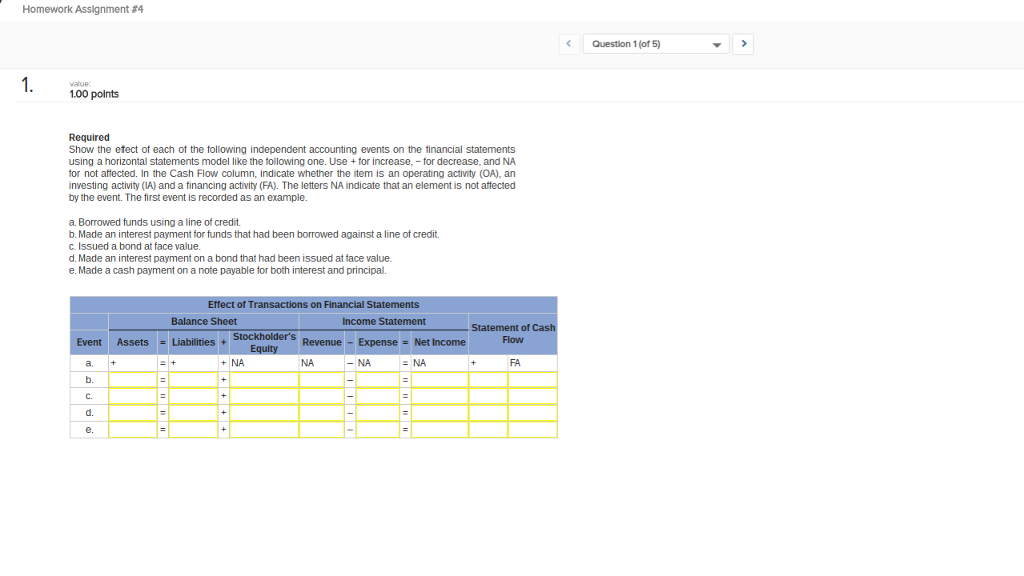Click the Net Income cell for event c
Viewport: 1024px width, 576px height.
(x=440, y=396)
